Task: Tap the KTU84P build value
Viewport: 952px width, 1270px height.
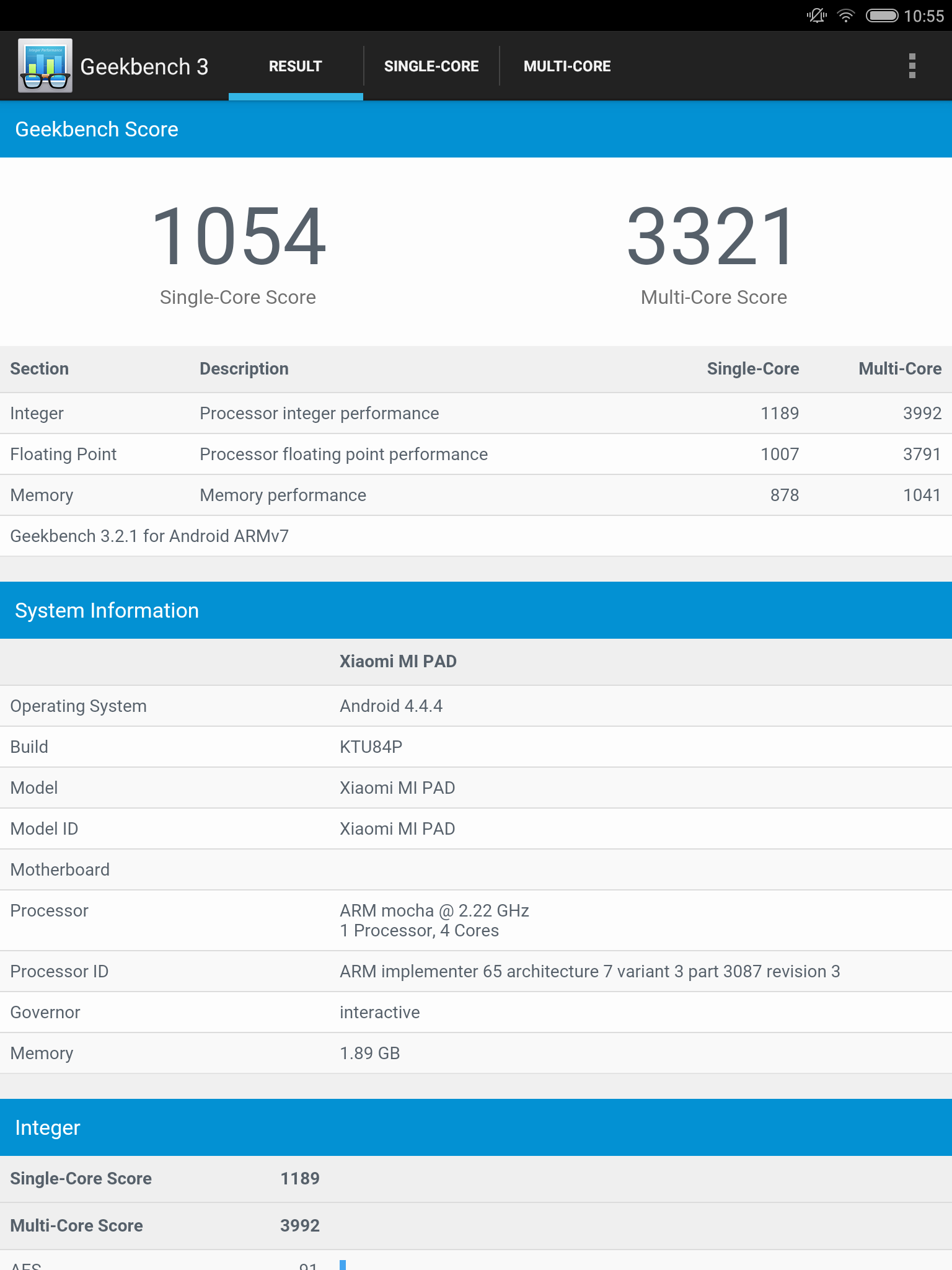Action: tap(371, 747)
